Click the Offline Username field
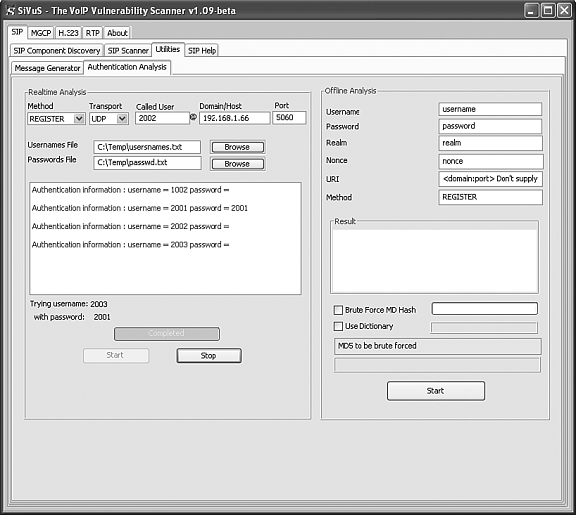Image resolution: width=576 pixels, height=515 pixels. tap(490, 109)
